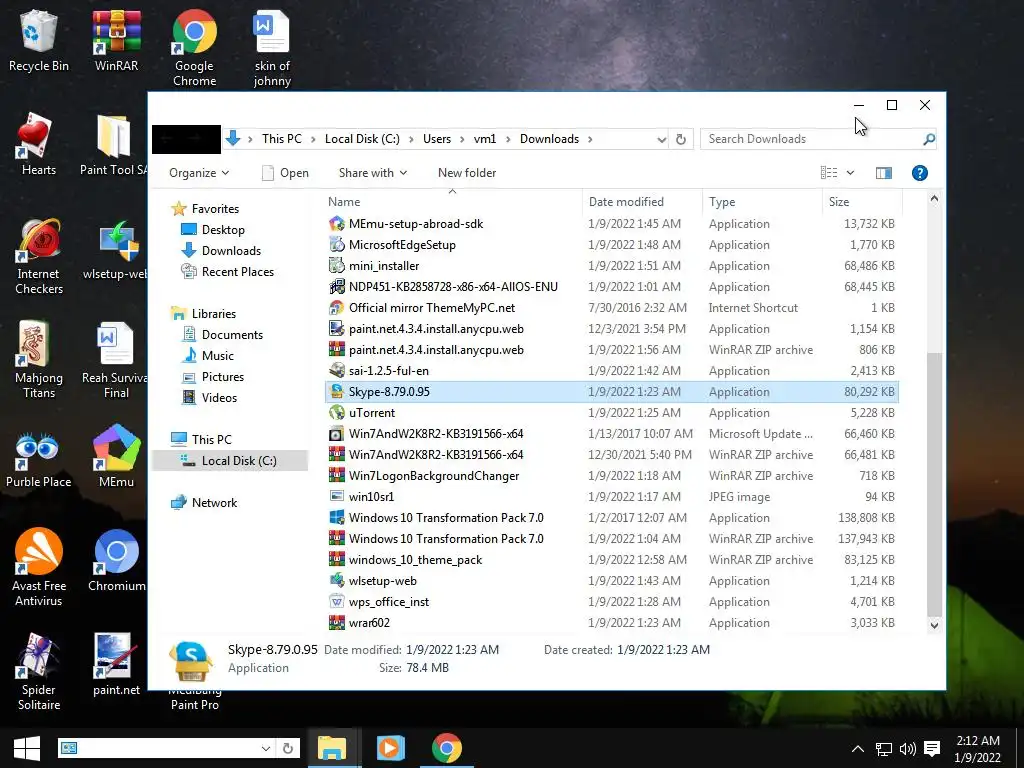
Task: Select Network in navigation pane
Action: (204, 503)
